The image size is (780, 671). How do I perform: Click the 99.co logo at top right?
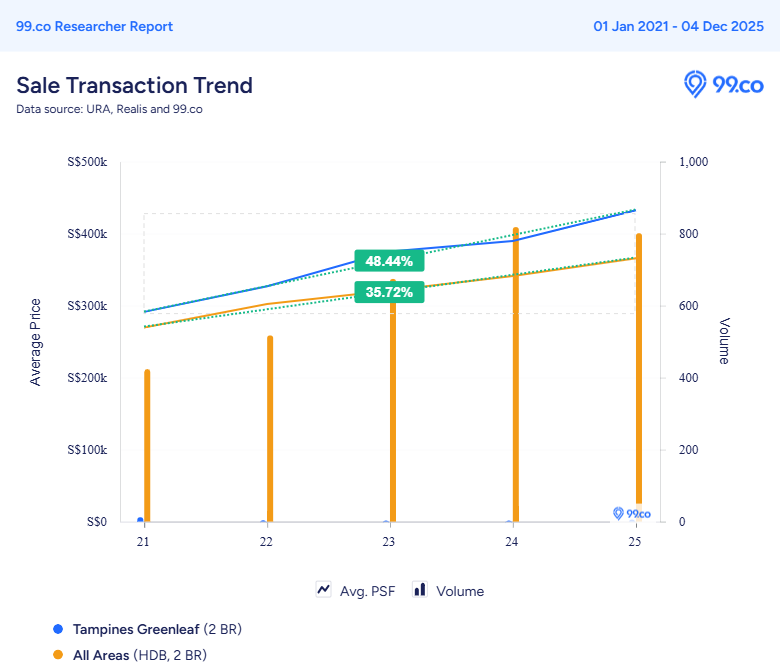coord(723,85)
